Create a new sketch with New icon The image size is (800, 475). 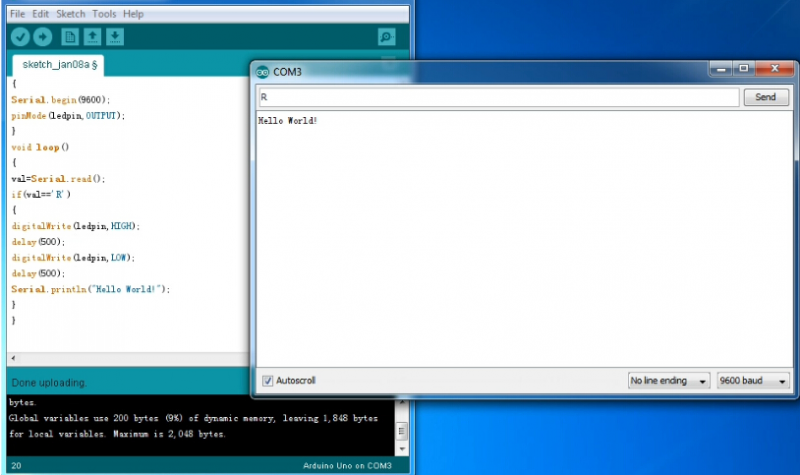pos(70,37)
